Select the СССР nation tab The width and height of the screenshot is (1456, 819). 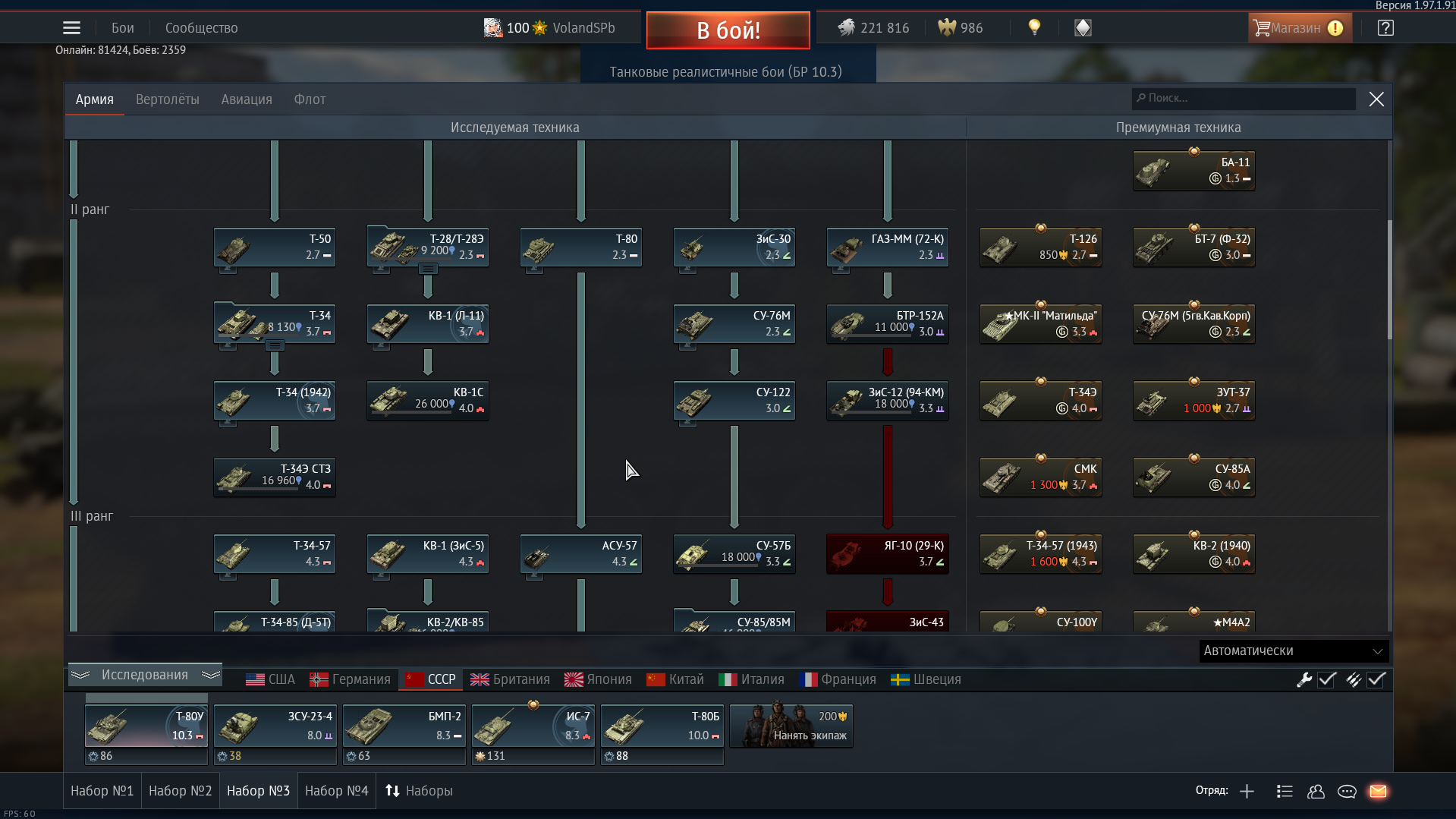click(x=430, y=679)
